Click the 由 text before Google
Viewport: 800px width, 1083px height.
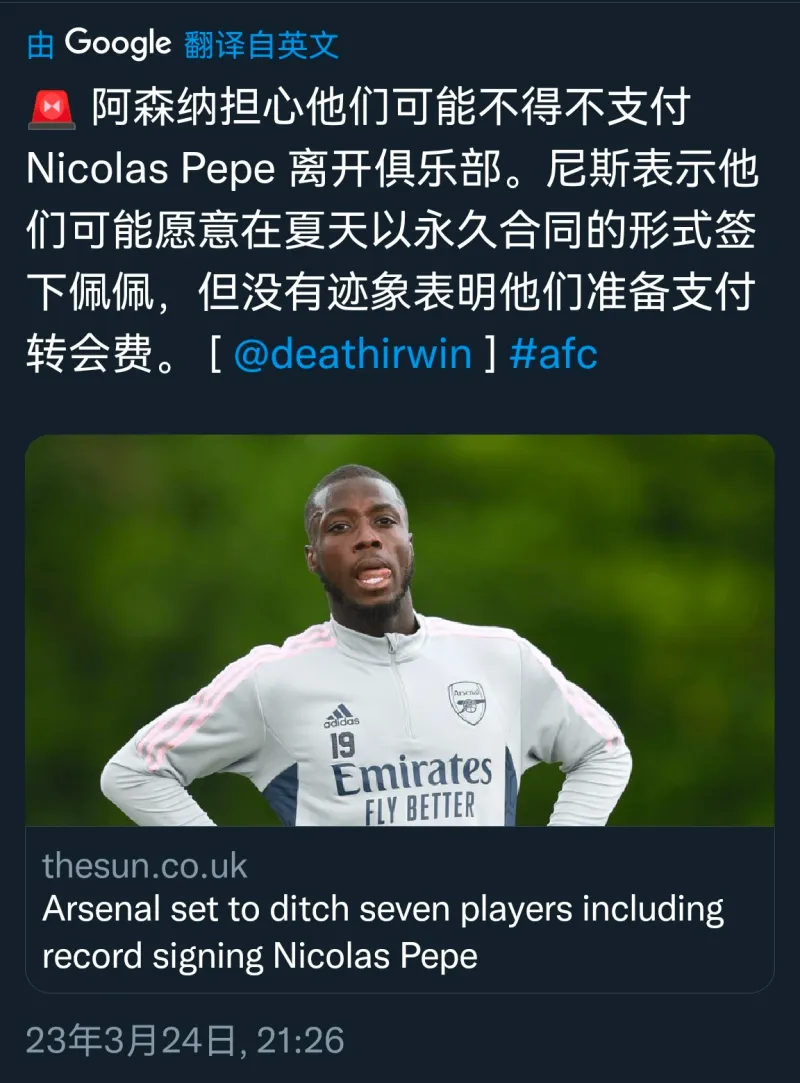pos(41,46)
